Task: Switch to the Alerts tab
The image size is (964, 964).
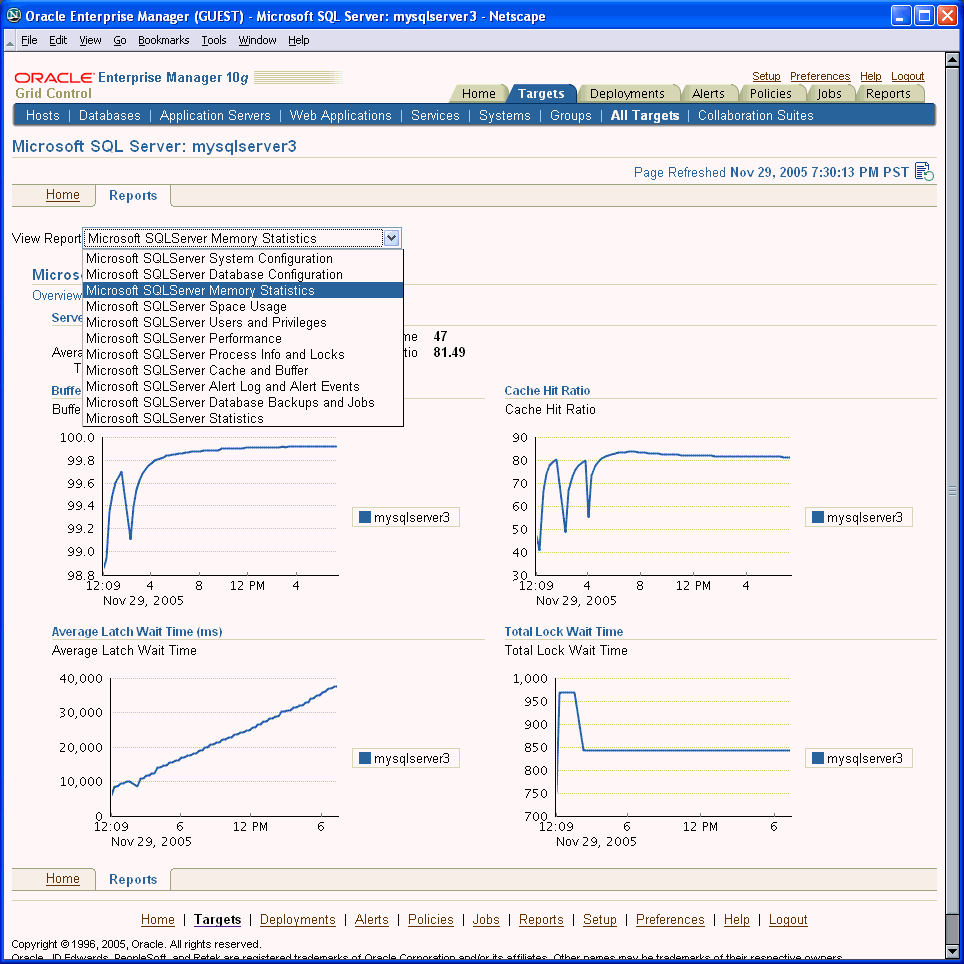Action: 708,93
